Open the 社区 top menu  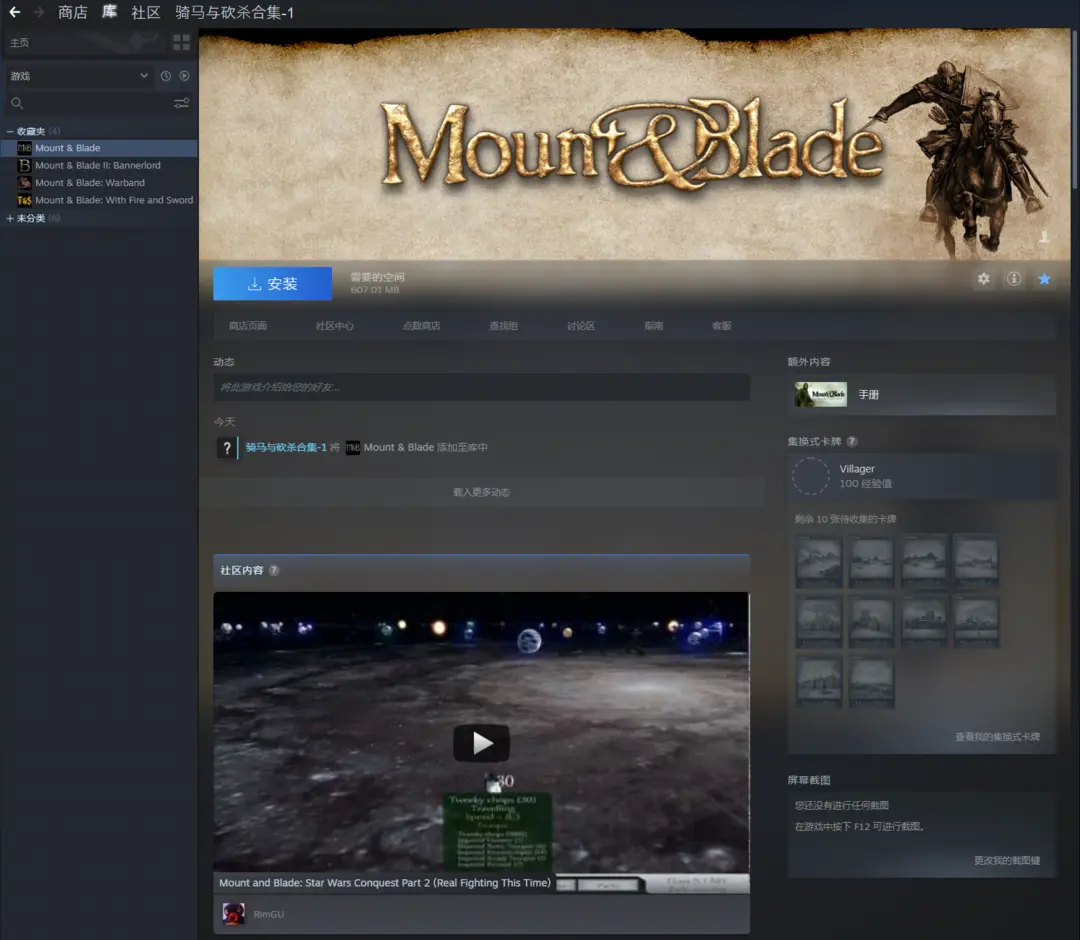[x=145, y=12]
